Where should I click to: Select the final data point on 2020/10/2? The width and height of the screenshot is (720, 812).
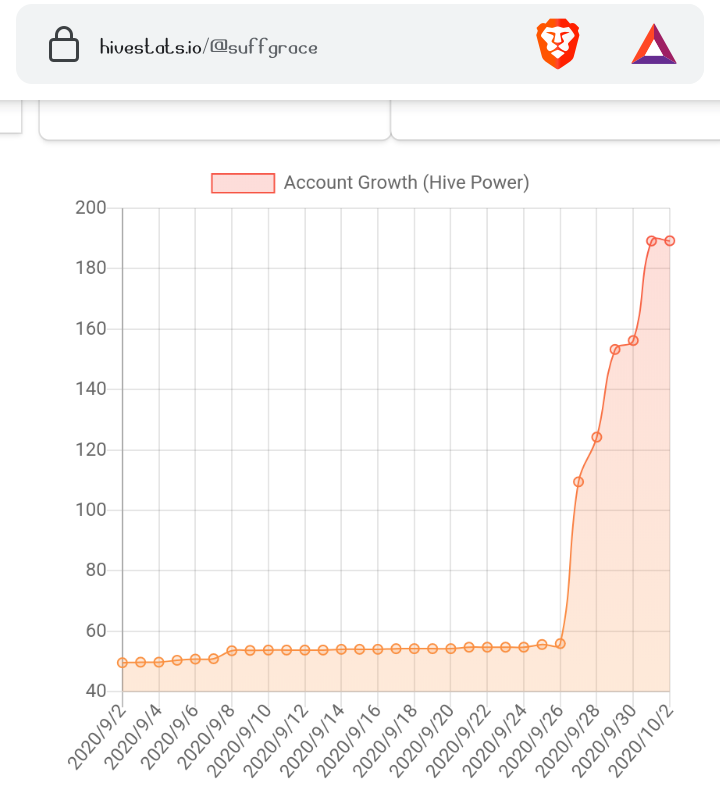click(670, 241)
